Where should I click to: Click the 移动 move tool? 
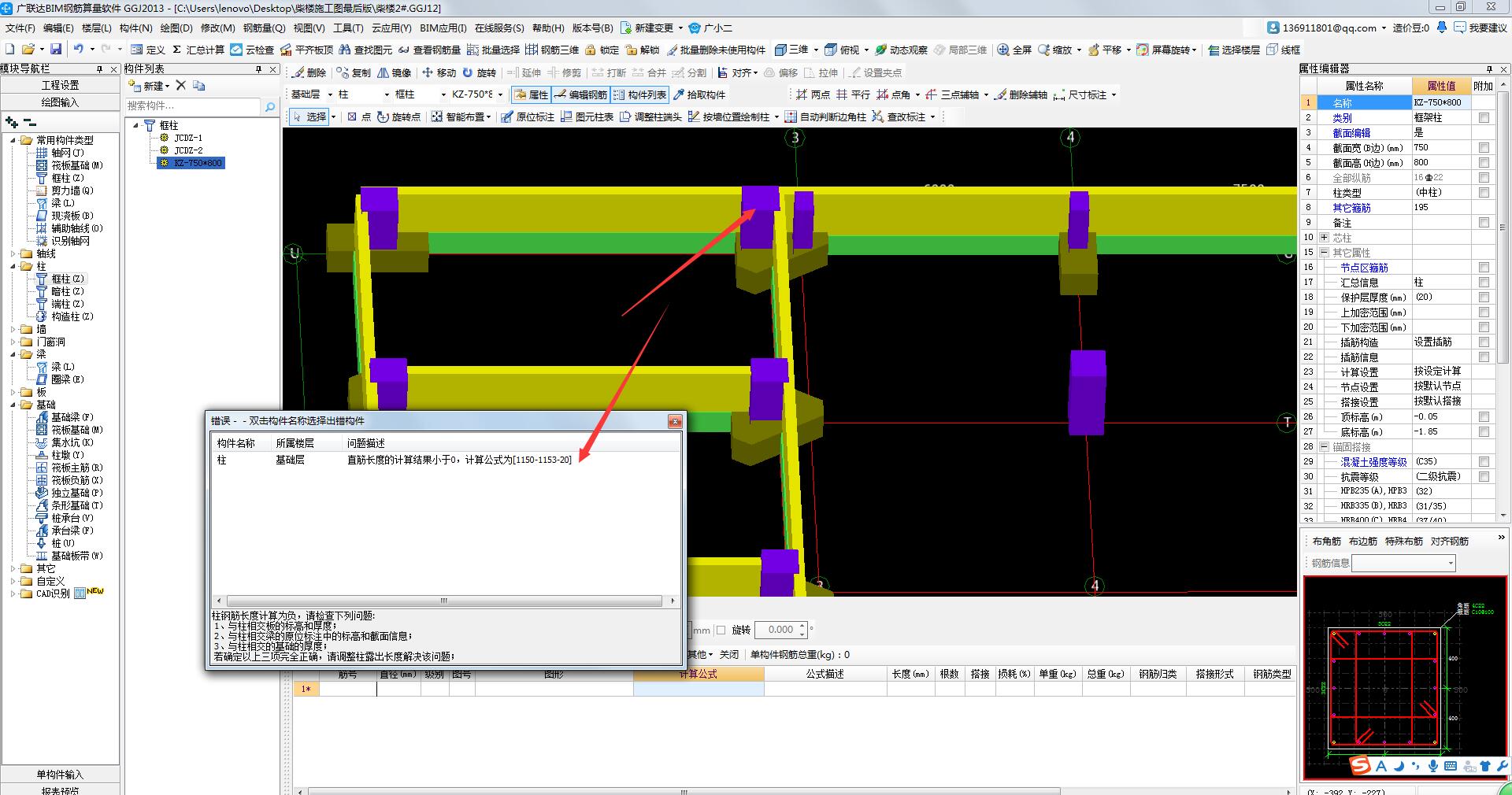tap(439, 72)
